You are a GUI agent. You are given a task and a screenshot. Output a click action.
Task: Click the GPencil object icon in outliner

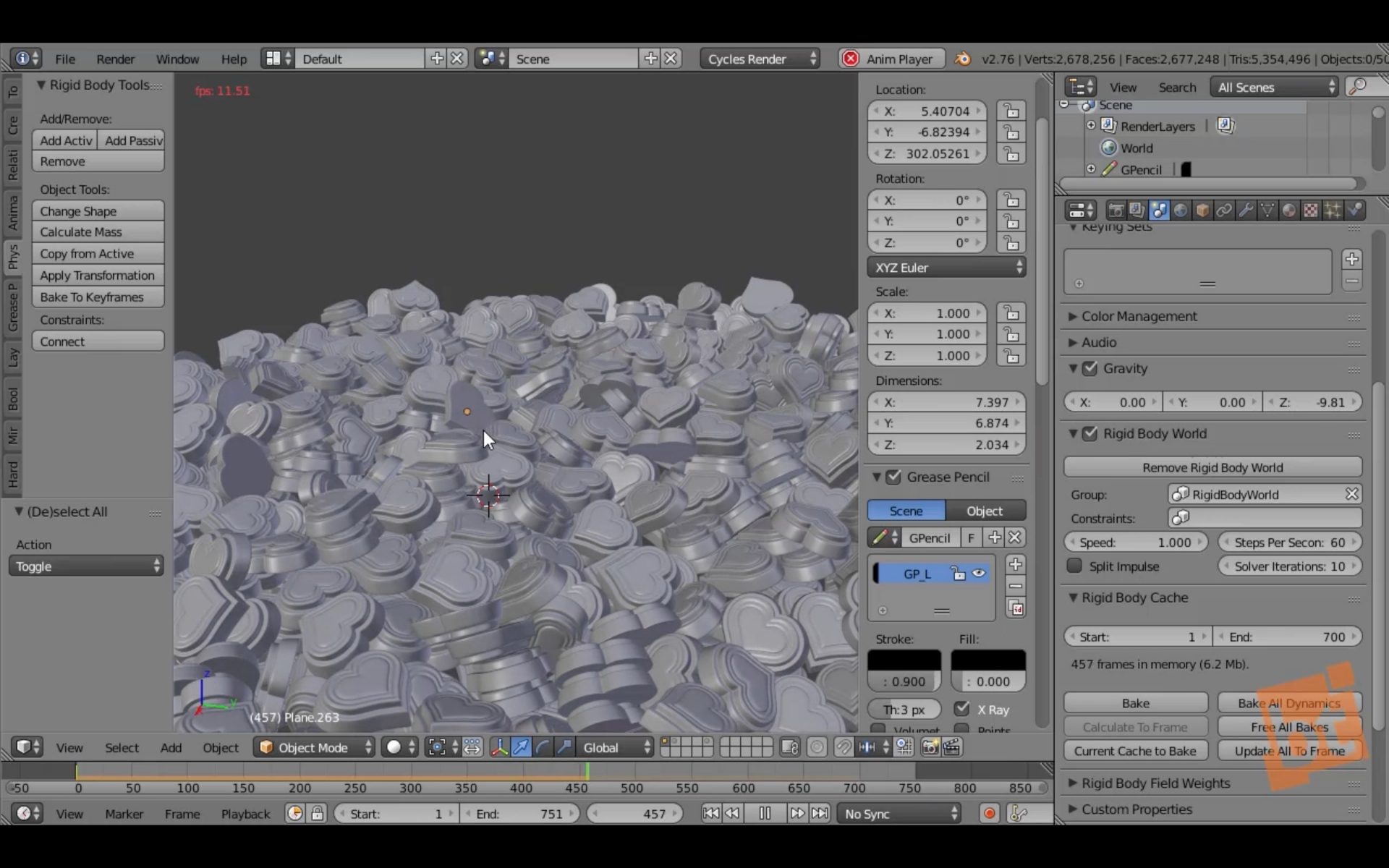[x=1108, y=169]
